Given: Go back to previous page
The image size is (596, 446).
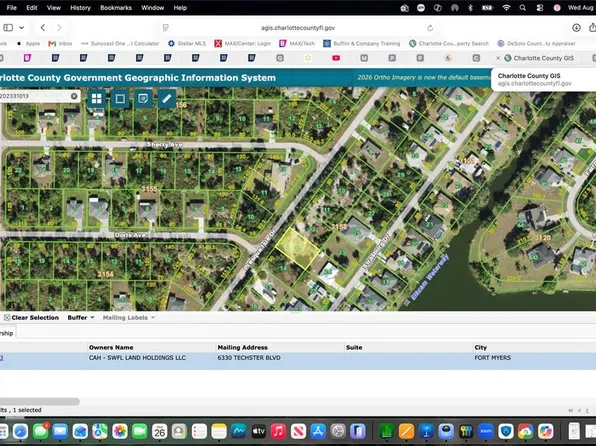Looking at the screenshot, I should point(43,27).
